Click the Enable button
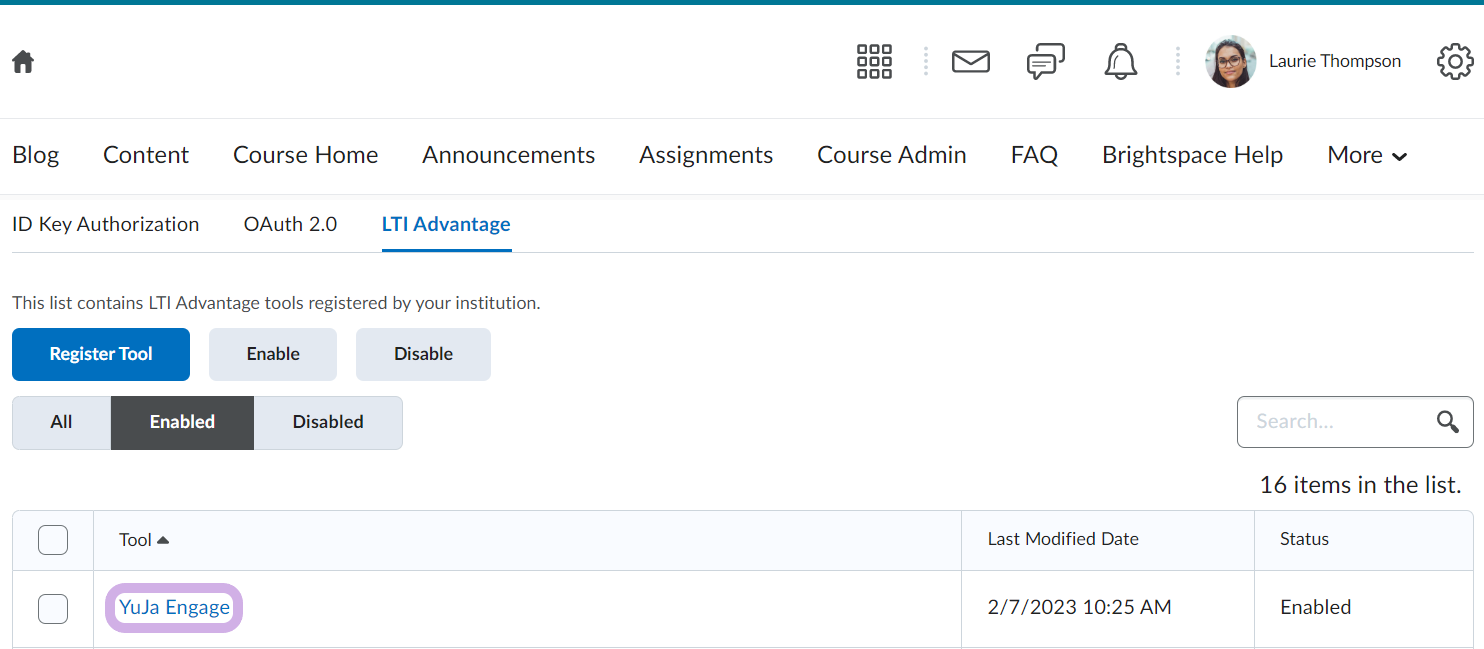The image size is (1484, 649). (273, 354)
